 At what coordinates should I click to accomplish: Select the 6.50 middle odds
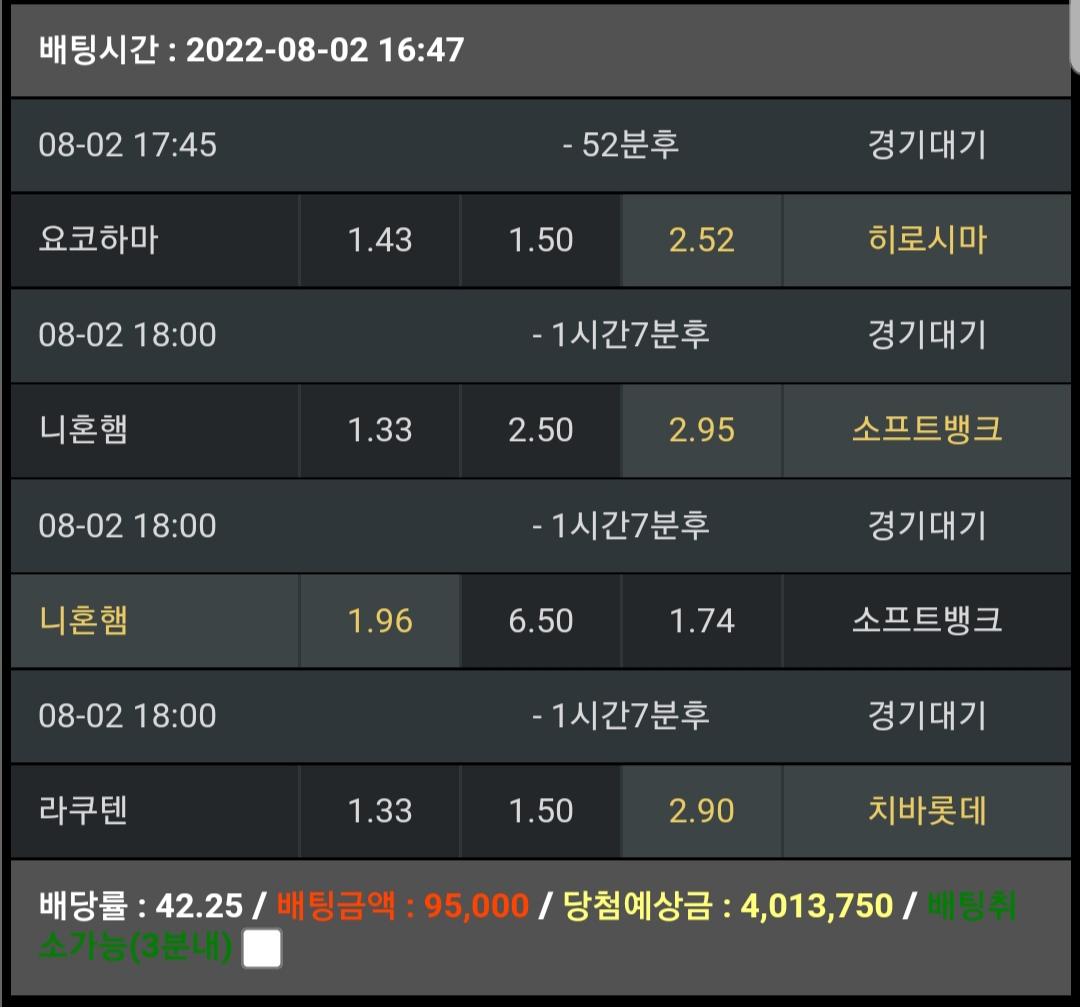tap(541, 621)
